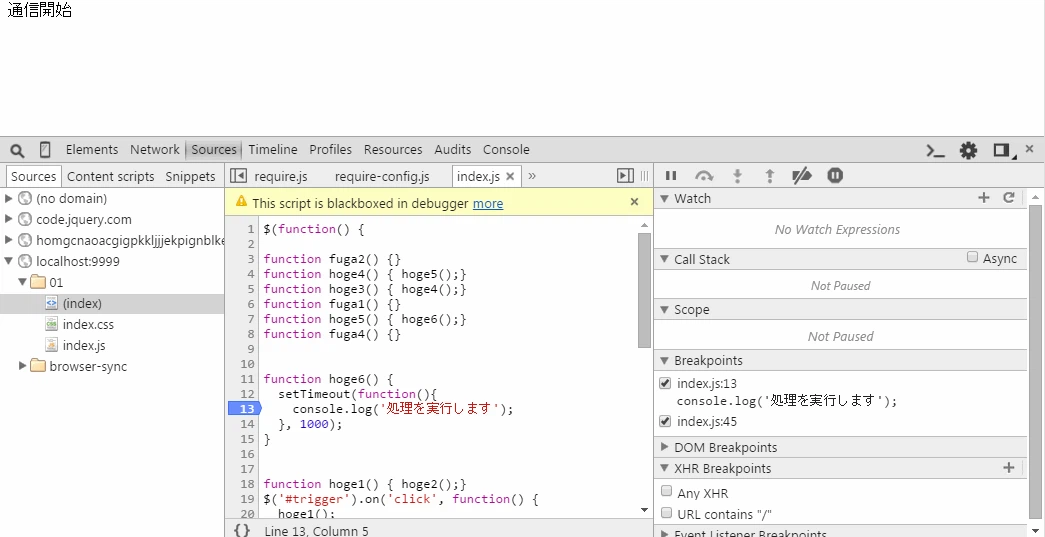
Task: Click the line 13 breakpoint marker
Action: click(244, 408)
